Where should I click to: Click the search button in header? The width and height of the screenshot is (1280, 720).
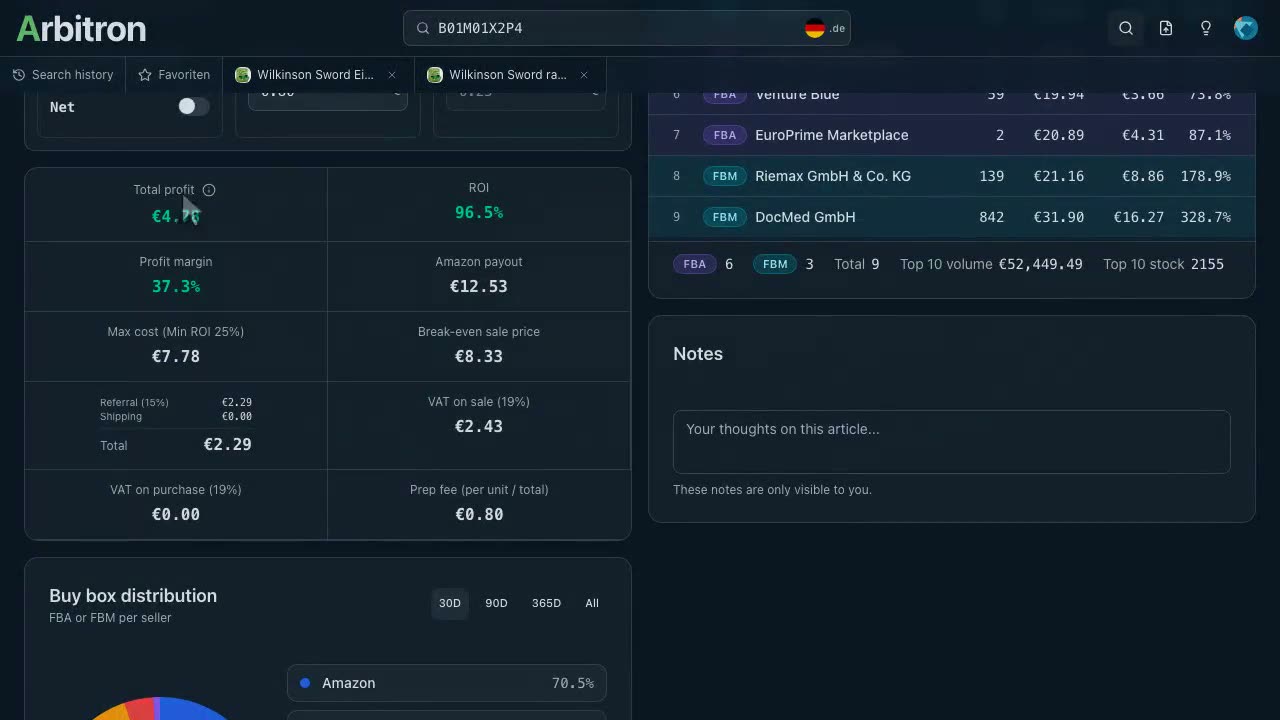click(x=1126, y=28)
